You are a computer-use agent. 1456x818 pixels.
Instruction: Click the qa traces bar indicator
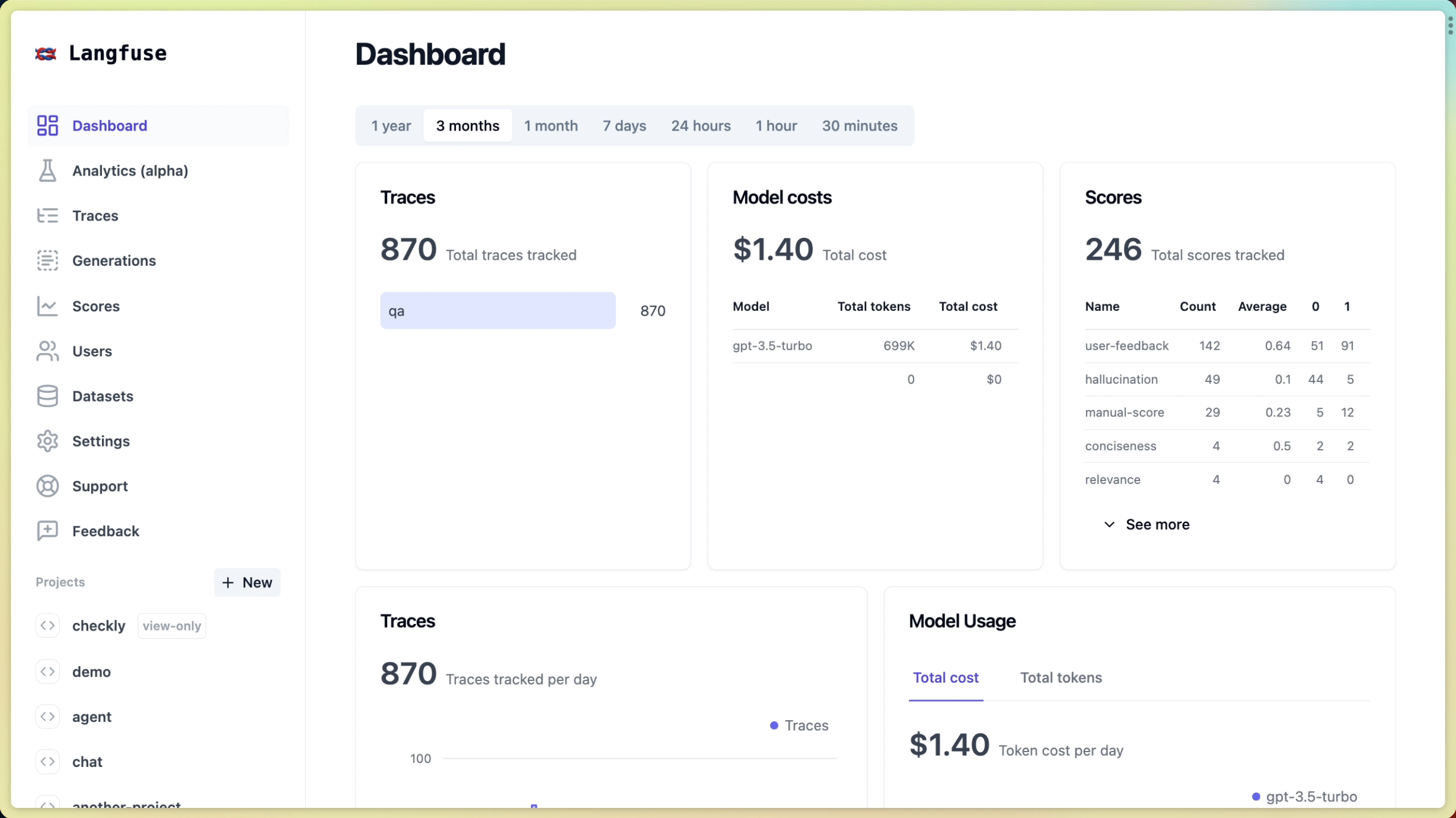click(x=498, y=310)
